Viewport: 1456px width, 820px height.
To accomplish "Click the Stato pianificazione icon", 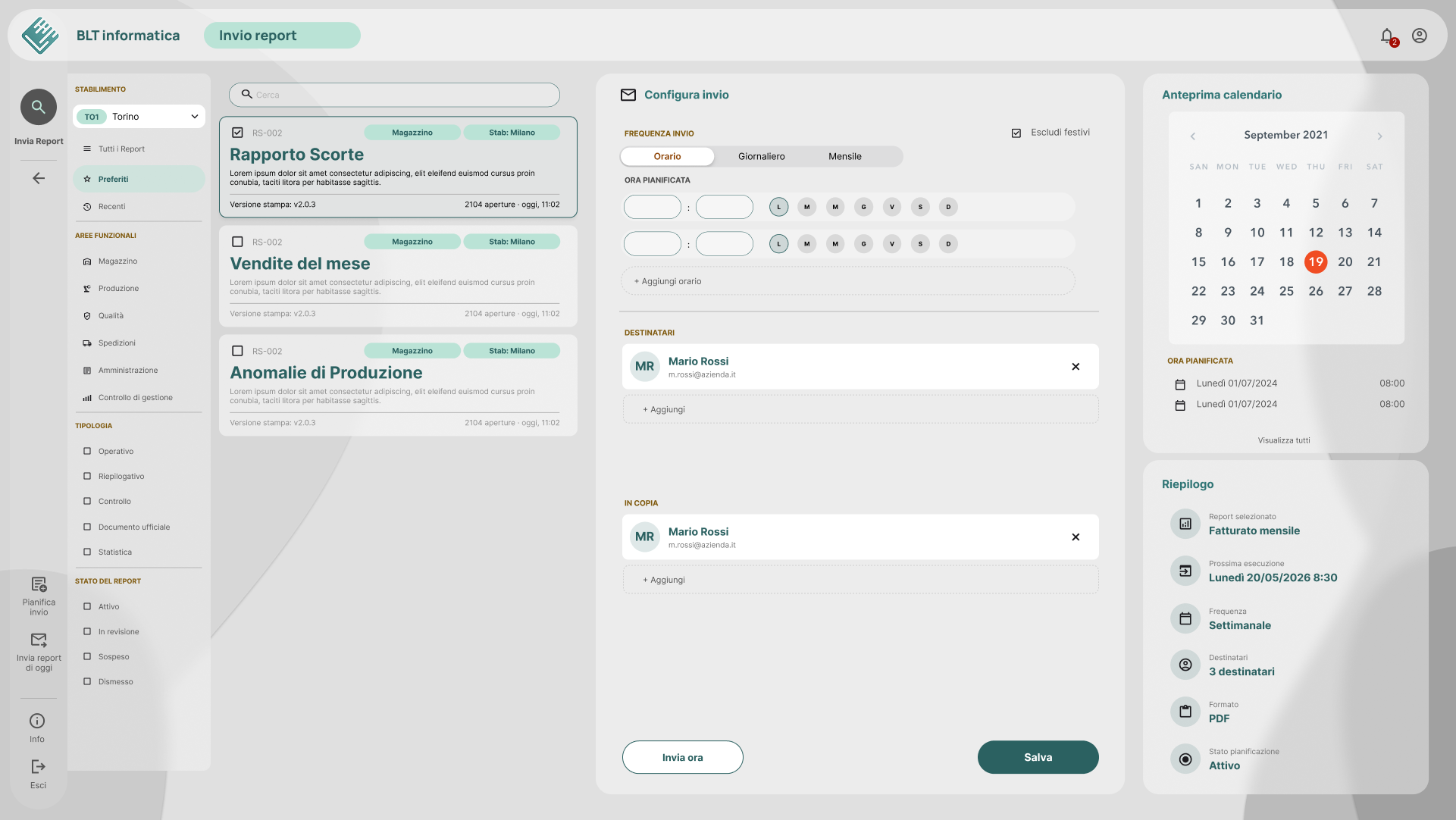I will [1185, 759].
